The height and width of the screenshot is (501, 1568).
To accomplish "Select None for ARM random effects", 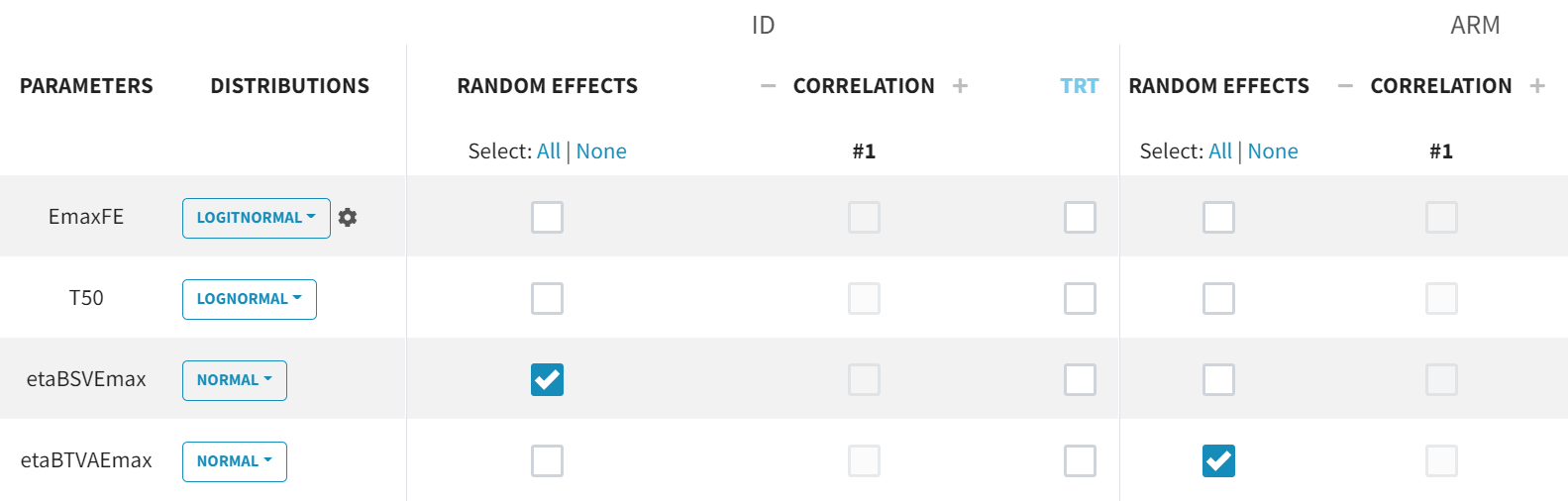I will click(1273, 151).
